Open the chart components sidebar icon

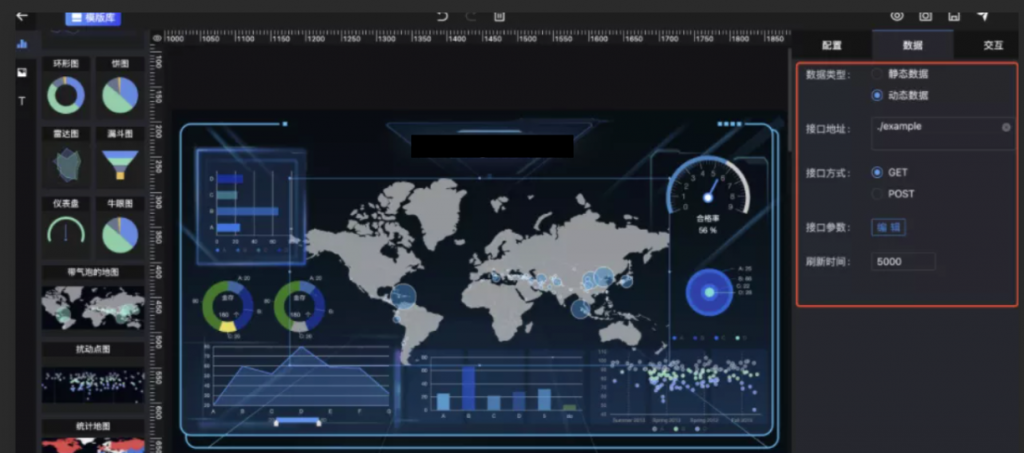tap(22, 44)
